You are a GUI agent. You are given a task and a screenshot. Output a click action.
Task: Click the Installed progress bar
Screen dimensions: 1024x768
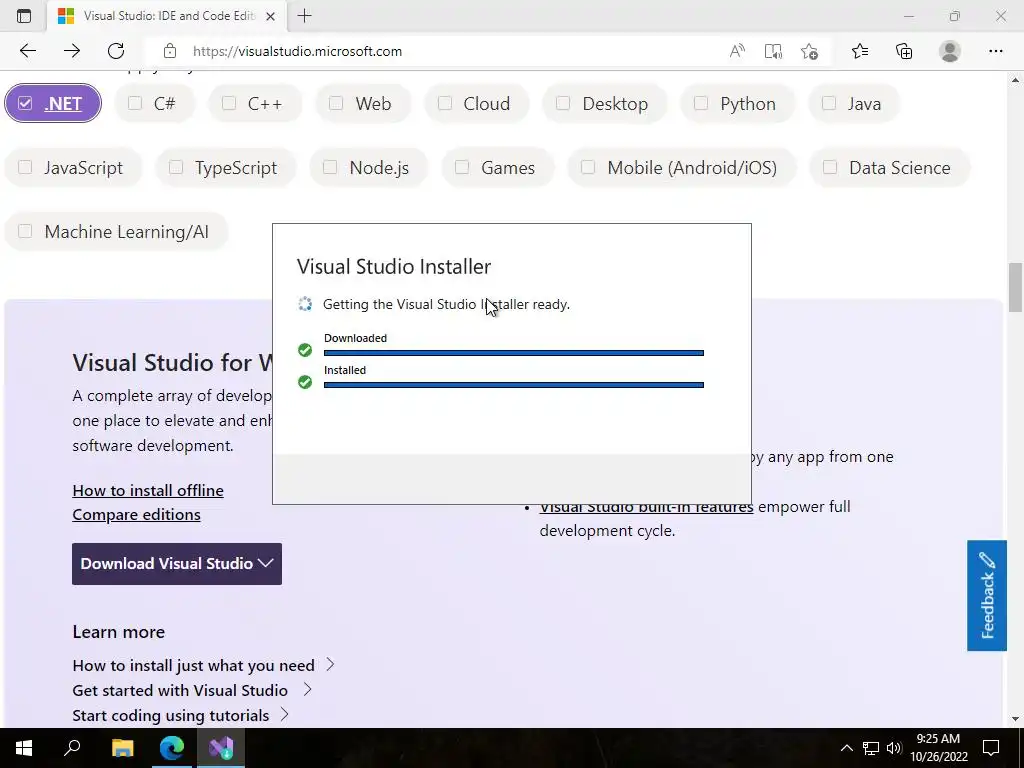(513, 385)
